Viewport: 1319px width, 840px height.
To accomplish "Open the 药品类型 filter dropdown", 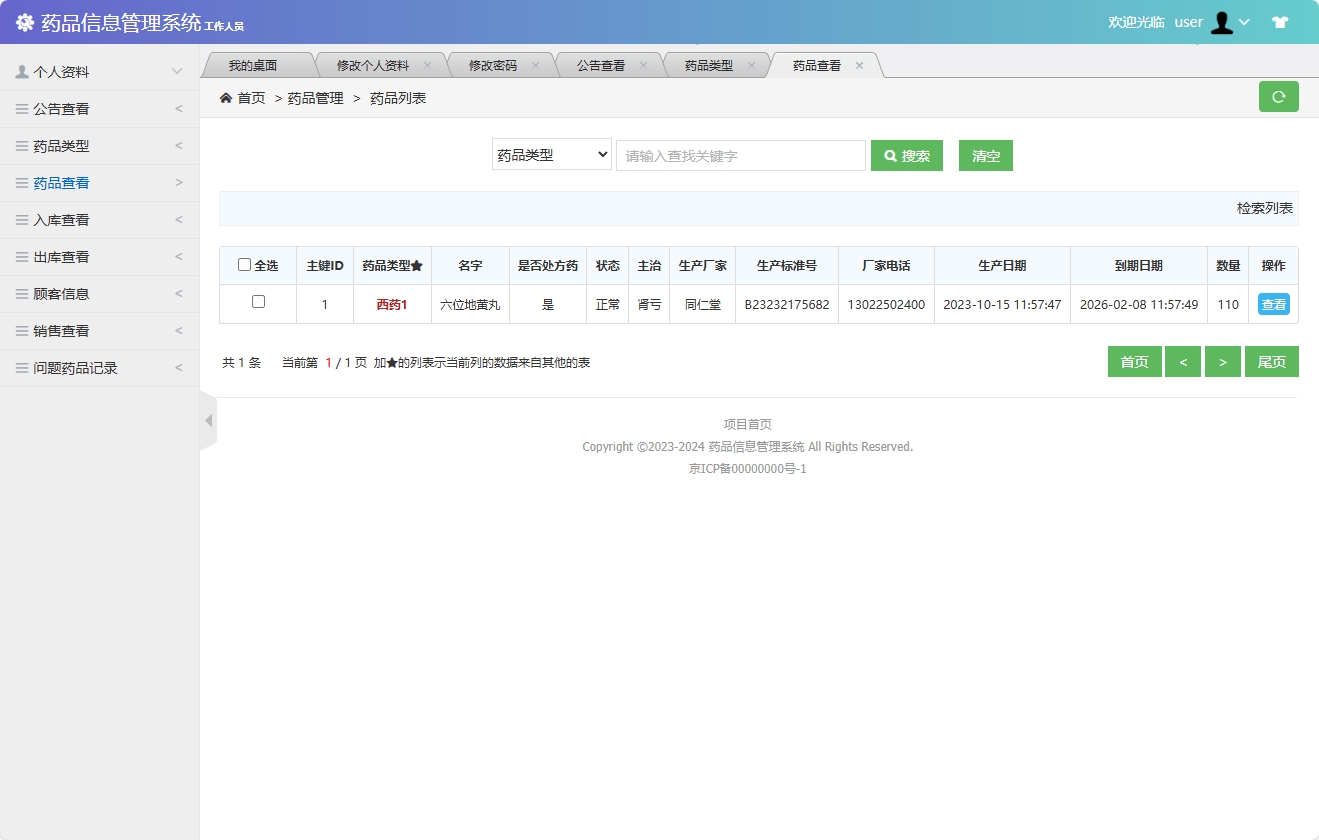I will [551, 154].
